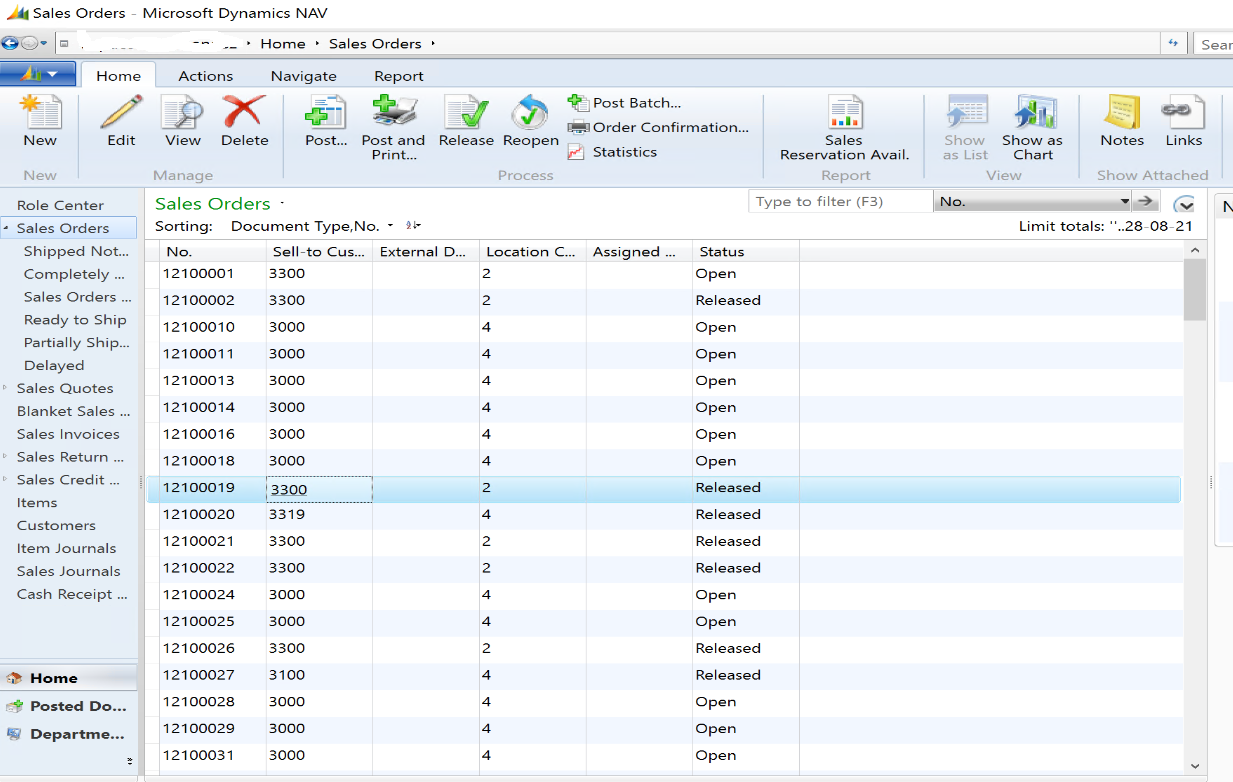This screenshot has height=782, width=1233.
Task: Expand the Sales Credit tree node
Action: [x=6, y=480]
